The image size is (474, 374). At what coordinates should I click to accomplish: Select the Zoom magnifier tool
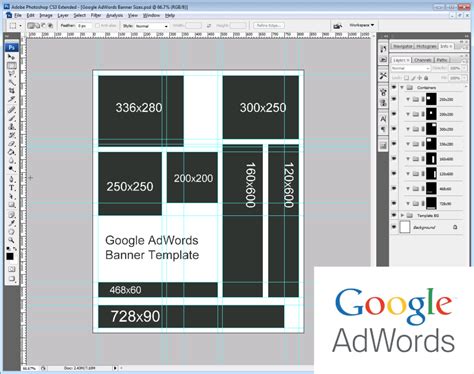pos(12,240)
